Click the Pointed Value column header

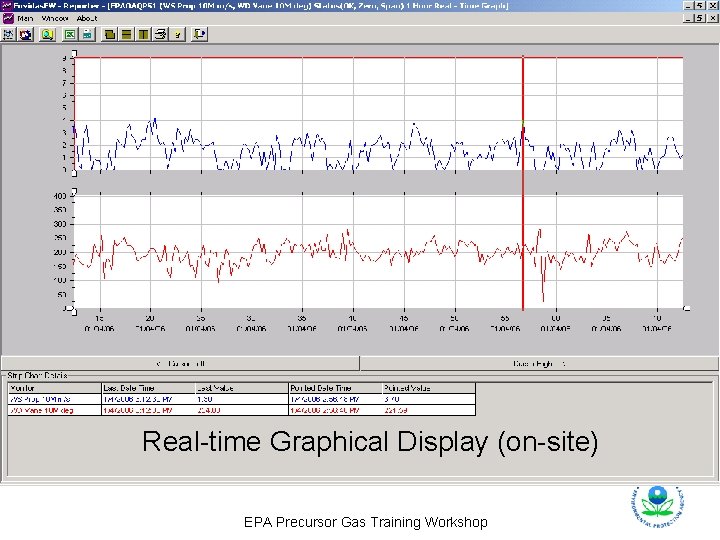click(x=429, y=388)
